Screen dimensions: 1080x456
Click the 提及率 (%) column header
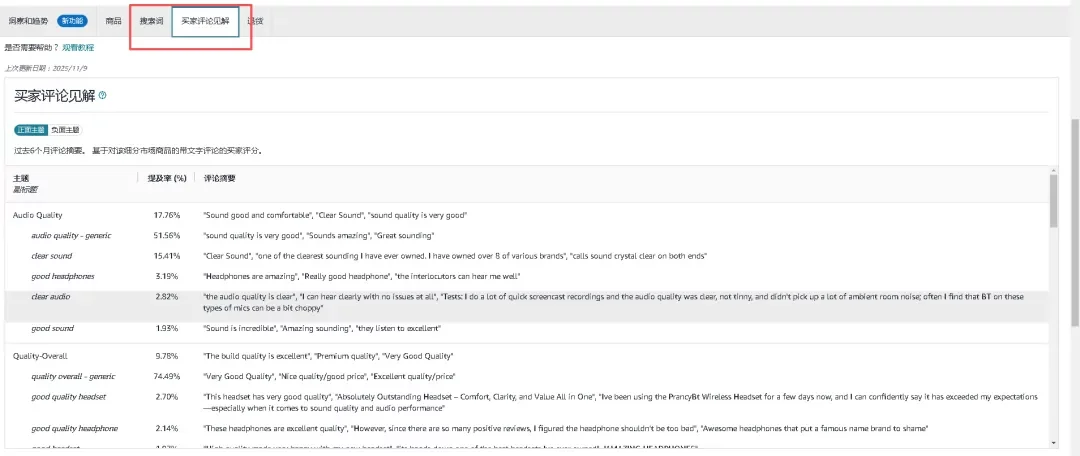pos(167,178)
